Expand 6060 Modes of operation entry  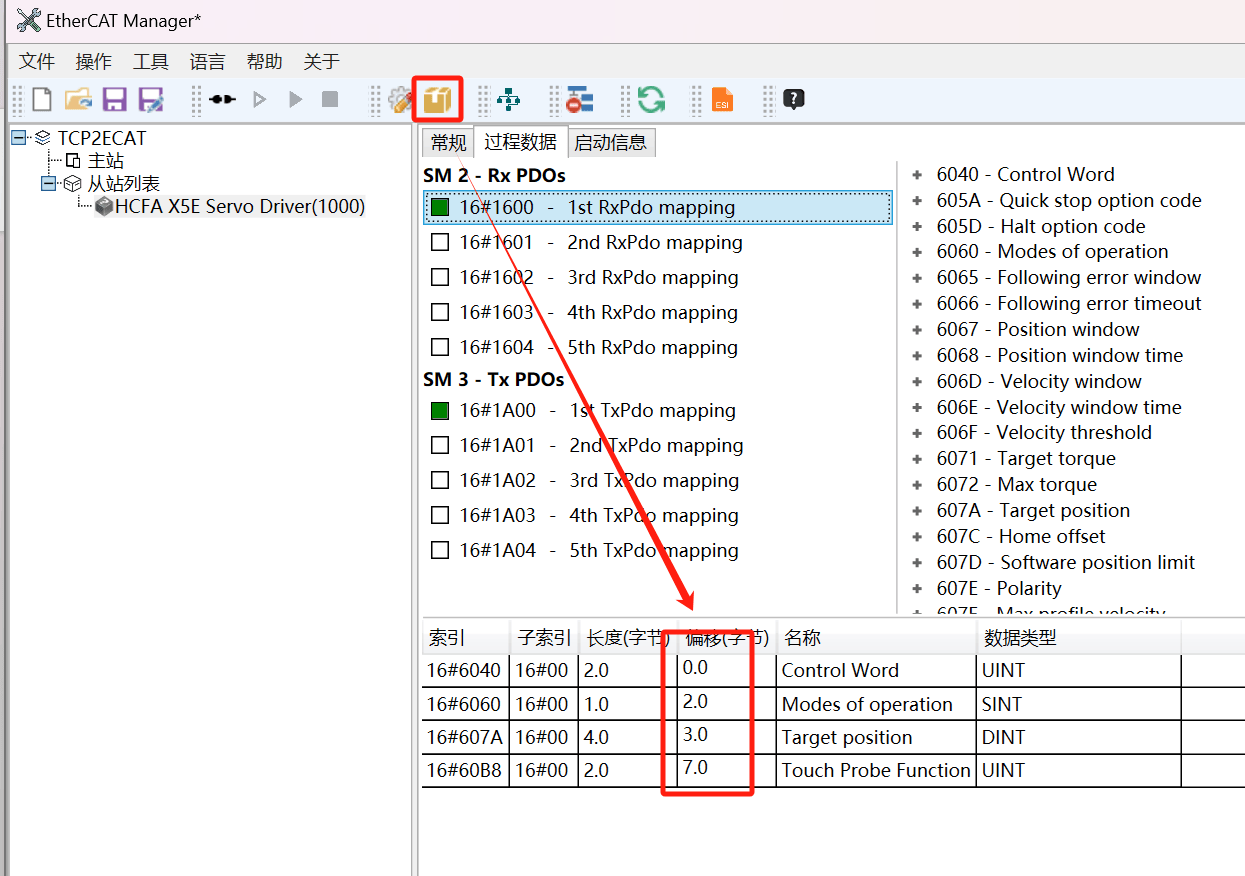(x=917, y=252)
